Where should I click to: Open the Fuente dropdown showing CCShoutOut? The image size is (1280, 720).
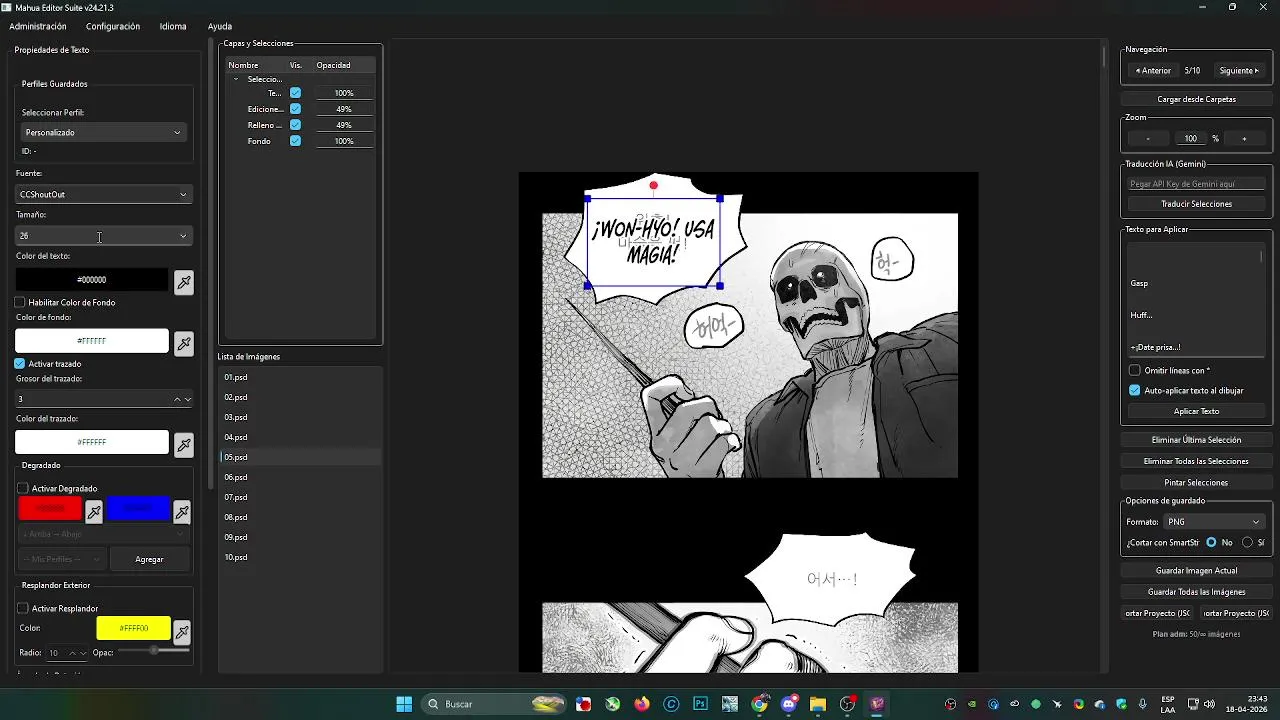click(x=103, y=194)
